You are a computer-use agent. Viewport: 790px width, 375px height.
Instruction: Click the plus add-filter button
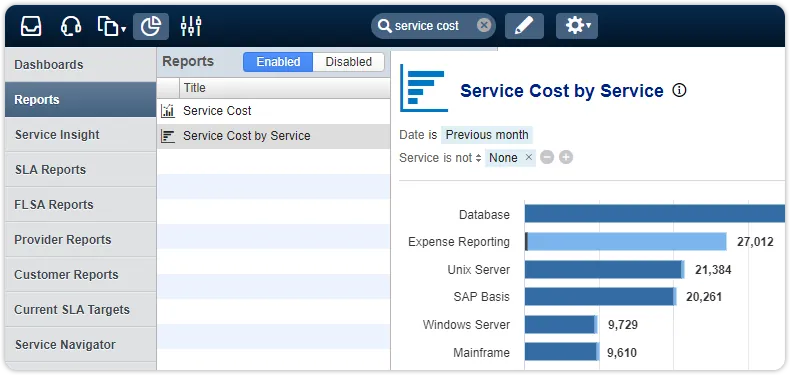(566, 158)
